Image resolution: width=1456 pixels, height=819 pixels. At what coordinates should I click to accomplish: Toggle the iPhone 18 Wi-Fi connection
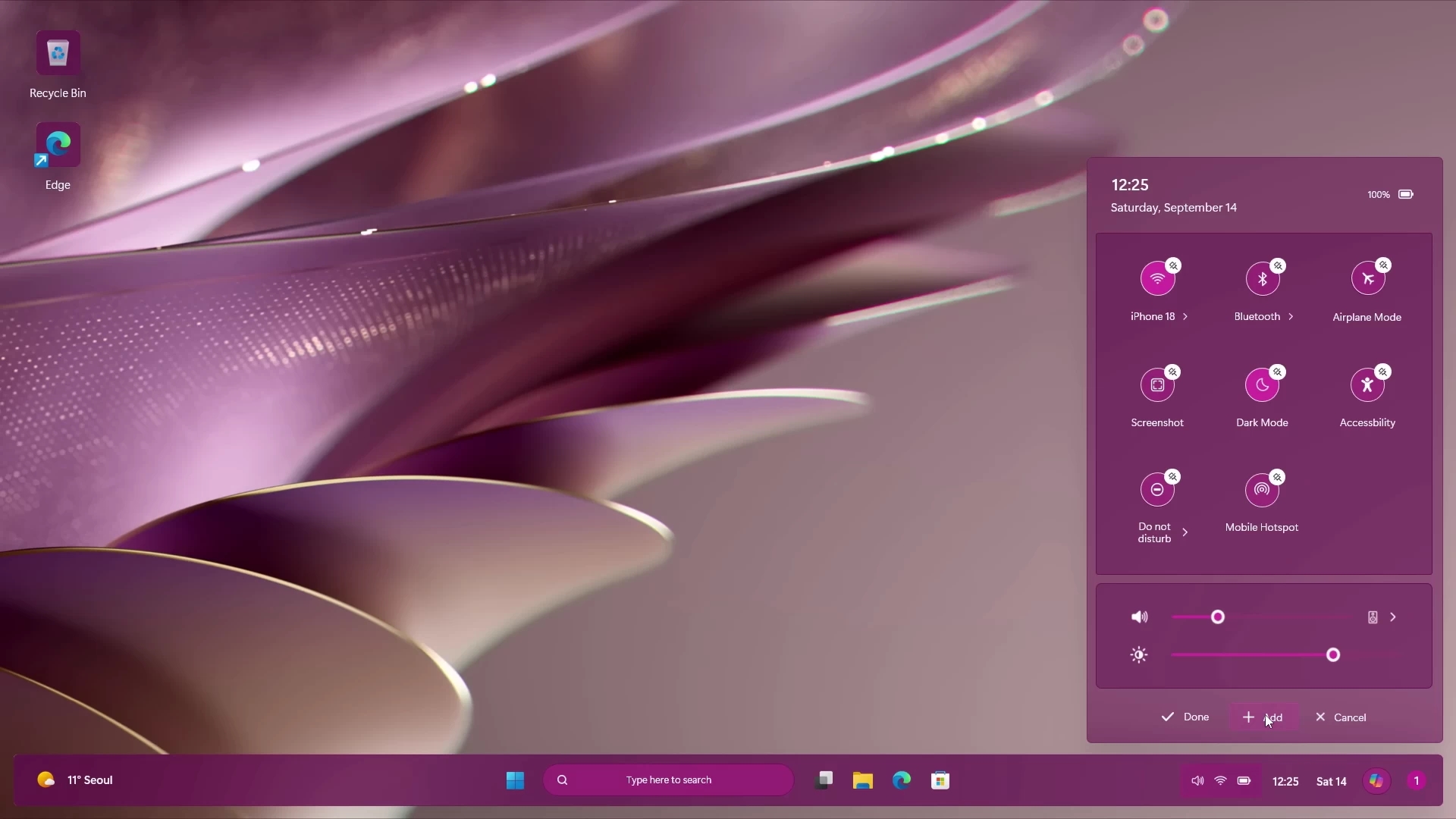(x=1156, y=278)
